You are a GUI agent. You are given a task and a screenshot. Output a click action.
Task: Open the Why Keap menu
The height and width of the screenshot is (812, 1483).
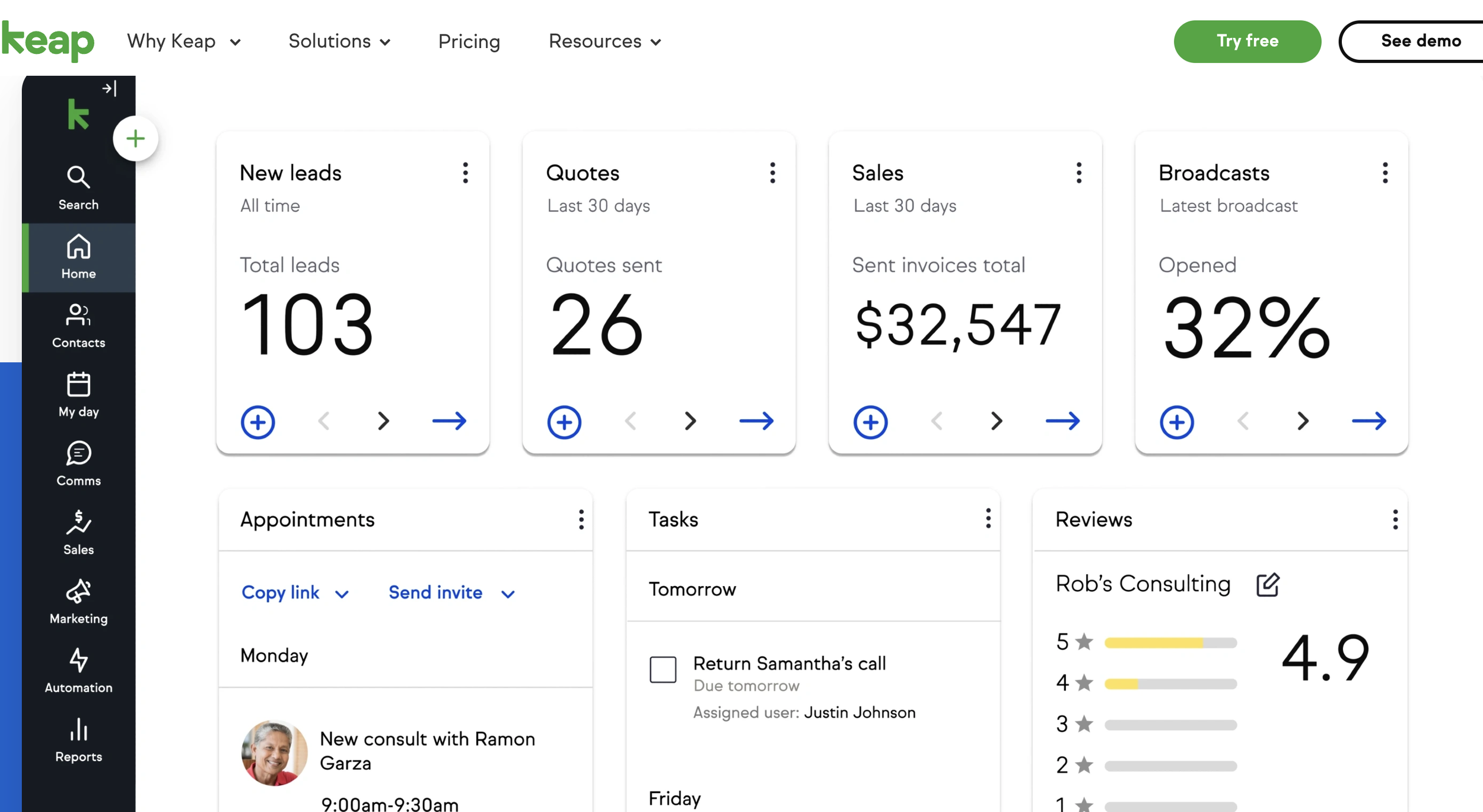pyautogui.click(x=184, y=41)
